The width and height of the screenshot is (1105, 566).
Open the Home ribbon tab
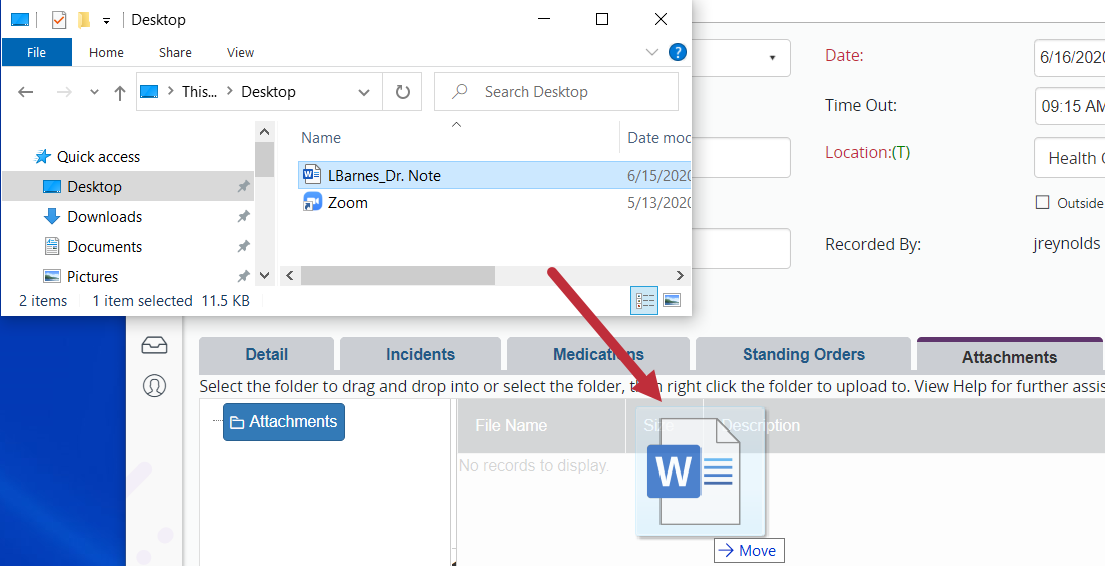coord(106,52)
